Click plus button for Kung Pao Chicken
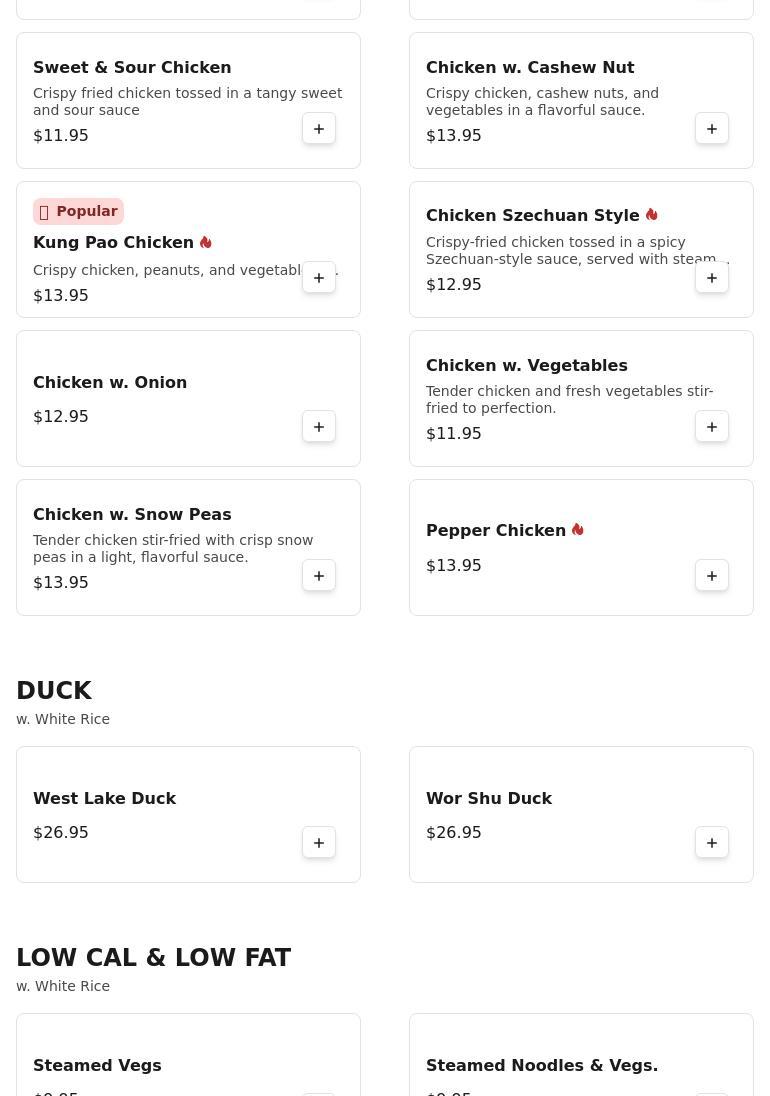 coord(319,277)
